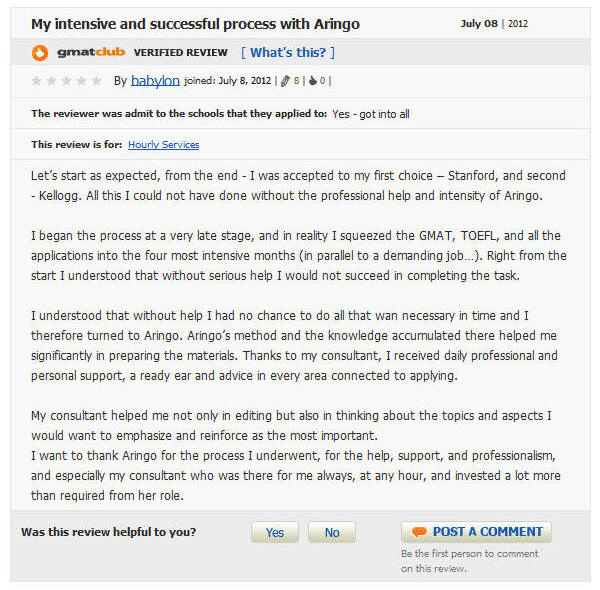Click the What's this? link

pos(288,52)
